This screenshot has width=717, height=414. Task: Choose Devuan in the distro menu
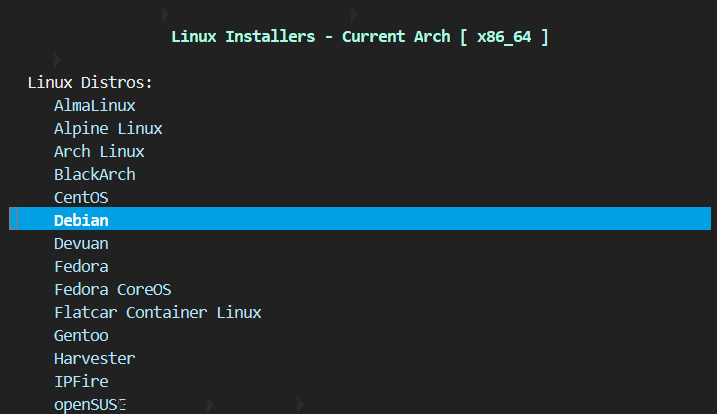81,243
